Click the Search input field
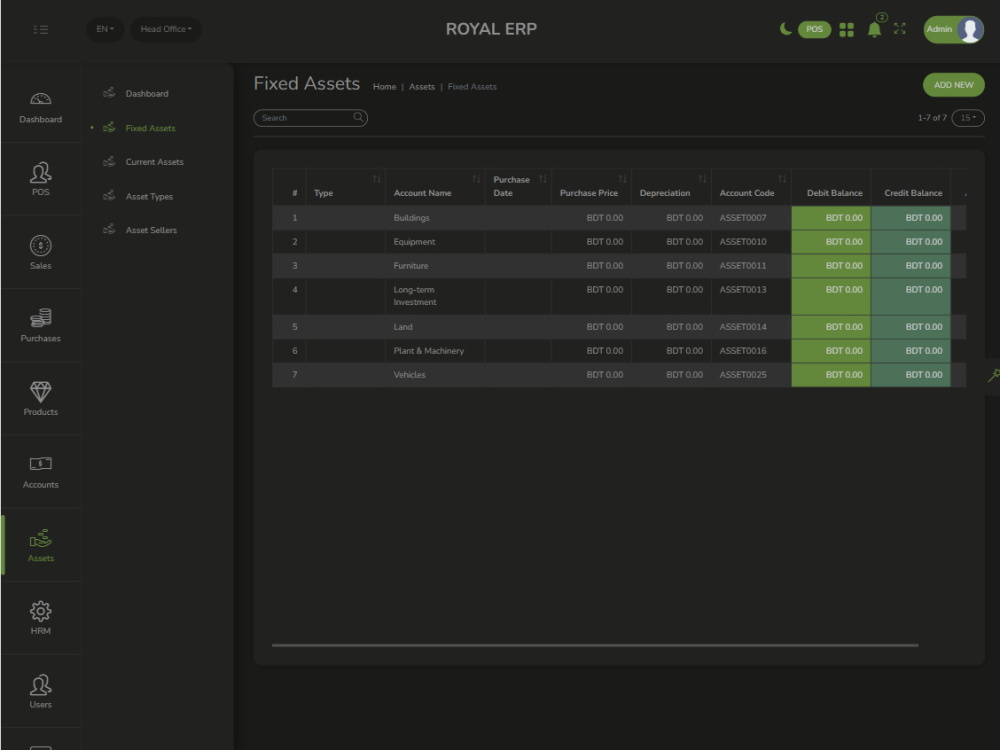The width and height of the screenshot is (1000, 750). [x=311, y=118]
